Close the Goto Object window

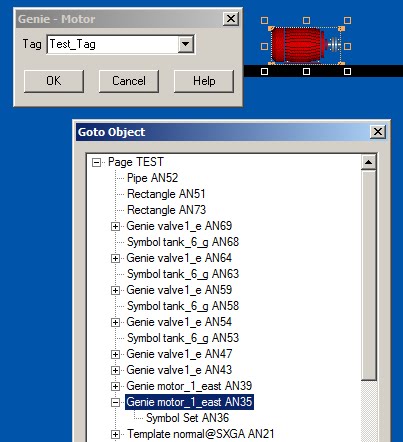pos(378,132)
